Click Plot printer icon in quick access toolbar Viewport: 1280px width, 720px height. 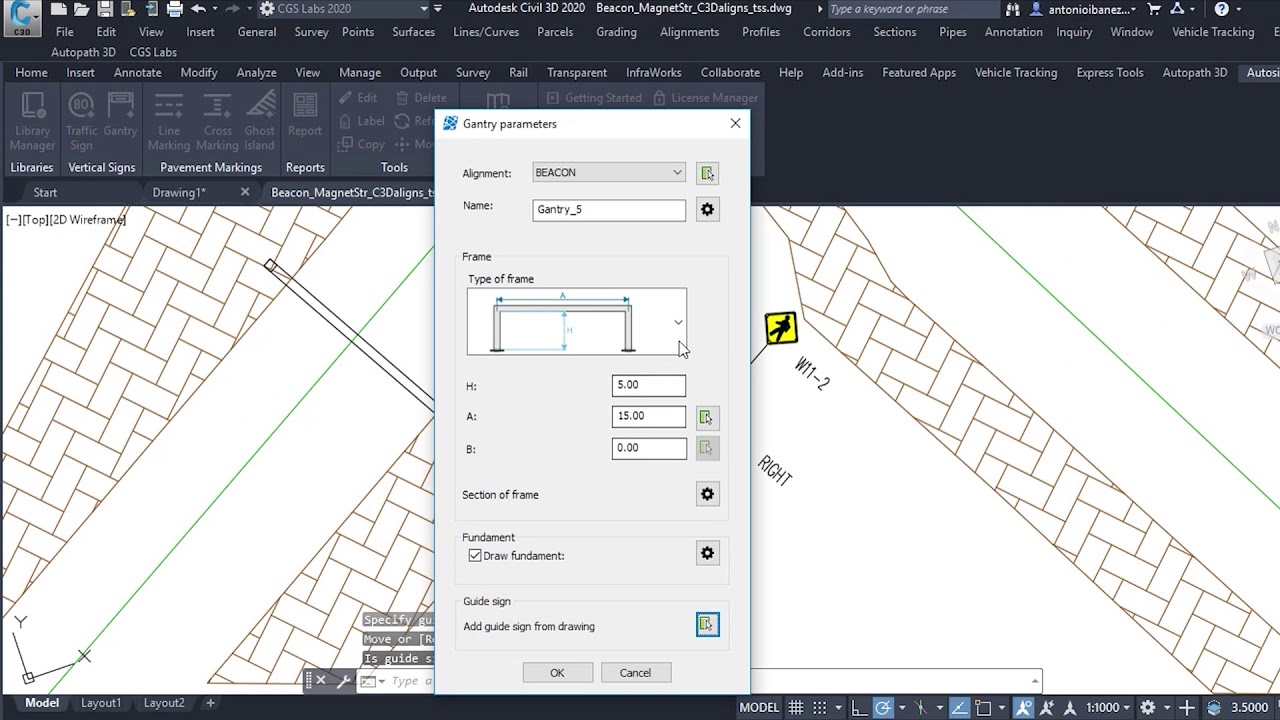point(175,9)
